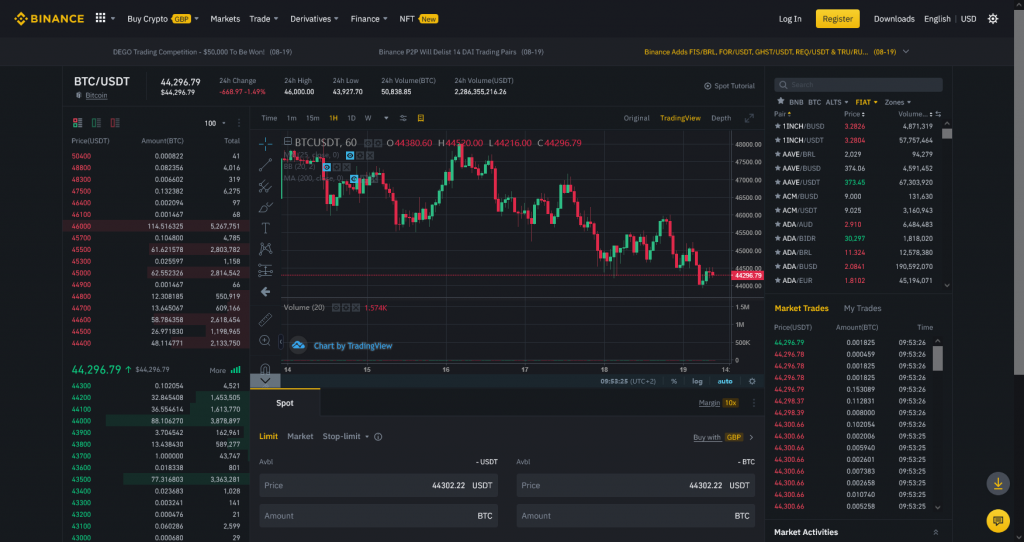
Task: Open the Downloads link
Action: [894, 19]
